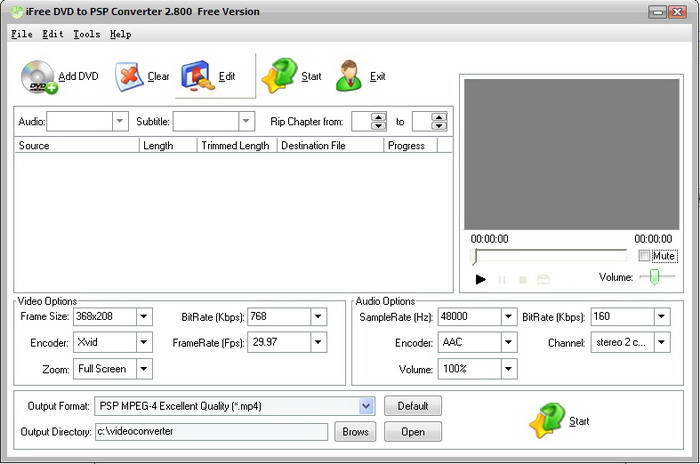Expand the audio Volume 100% dropdown
The image size is (700, 464).
coord(508,369)
